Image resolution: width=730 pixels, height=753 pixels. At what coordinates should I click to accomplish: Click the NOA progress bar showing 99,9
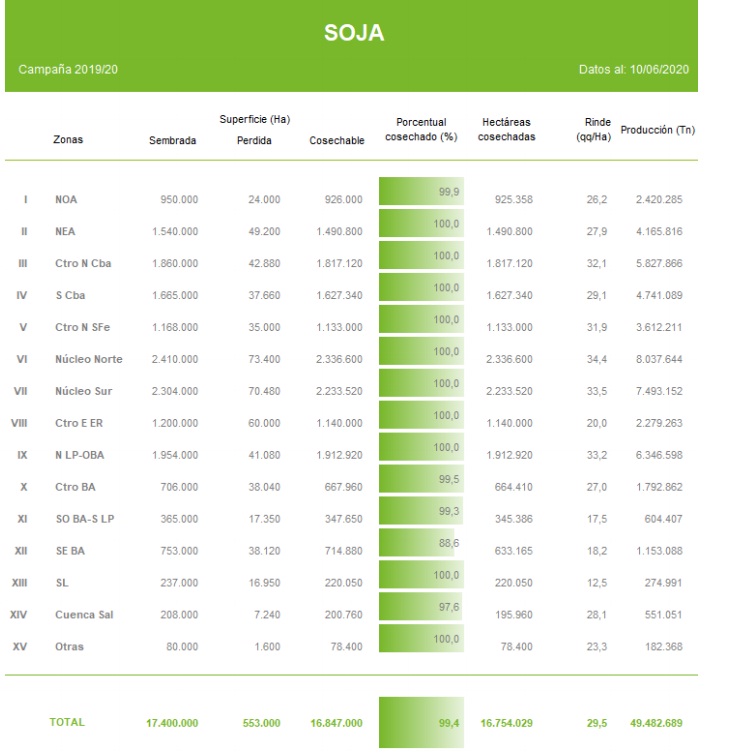(421, 191)
